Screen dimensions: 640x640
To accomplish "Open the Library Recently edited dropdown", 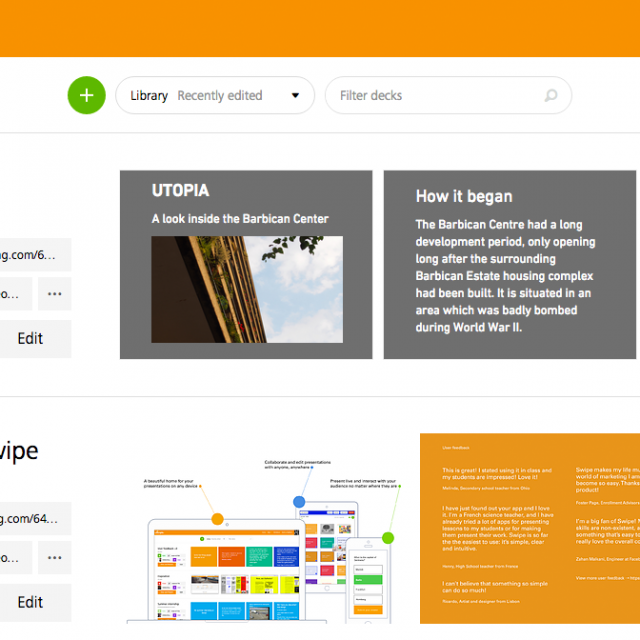I will [214, 96].
